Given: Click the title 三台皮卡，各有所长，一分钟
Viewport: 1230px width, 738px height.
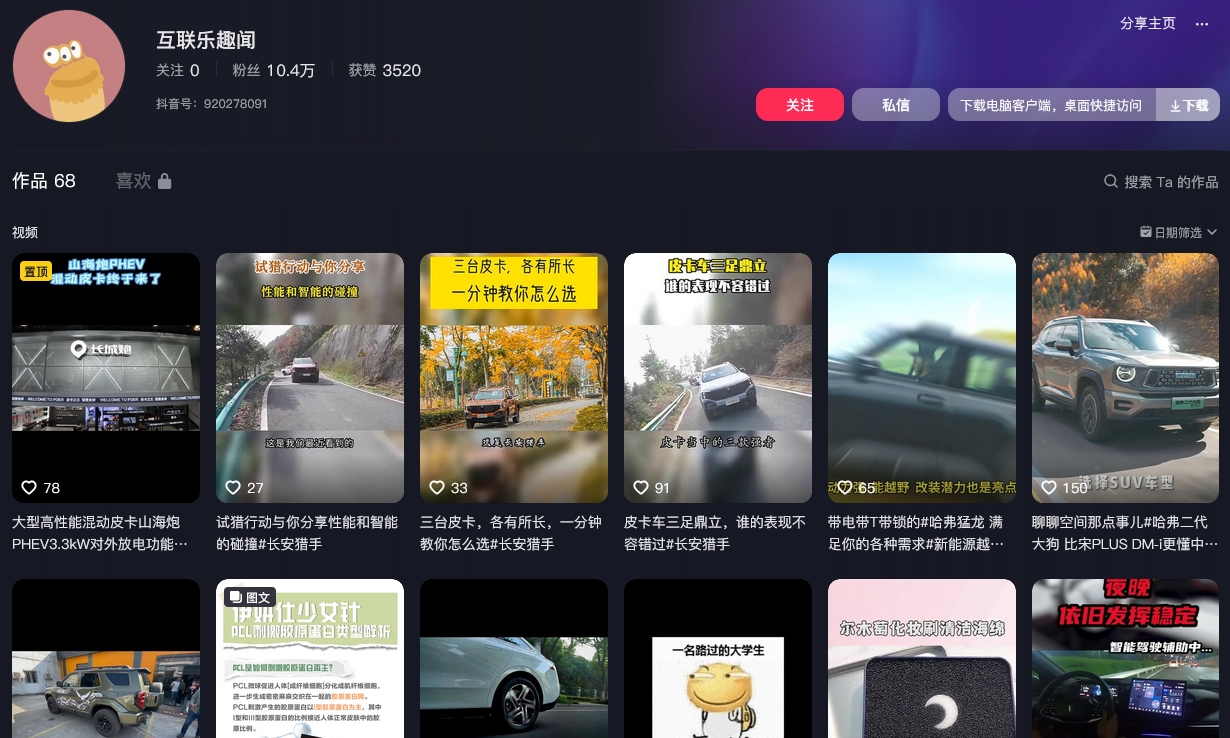Looking at the screenshot, I should [511, 533].
